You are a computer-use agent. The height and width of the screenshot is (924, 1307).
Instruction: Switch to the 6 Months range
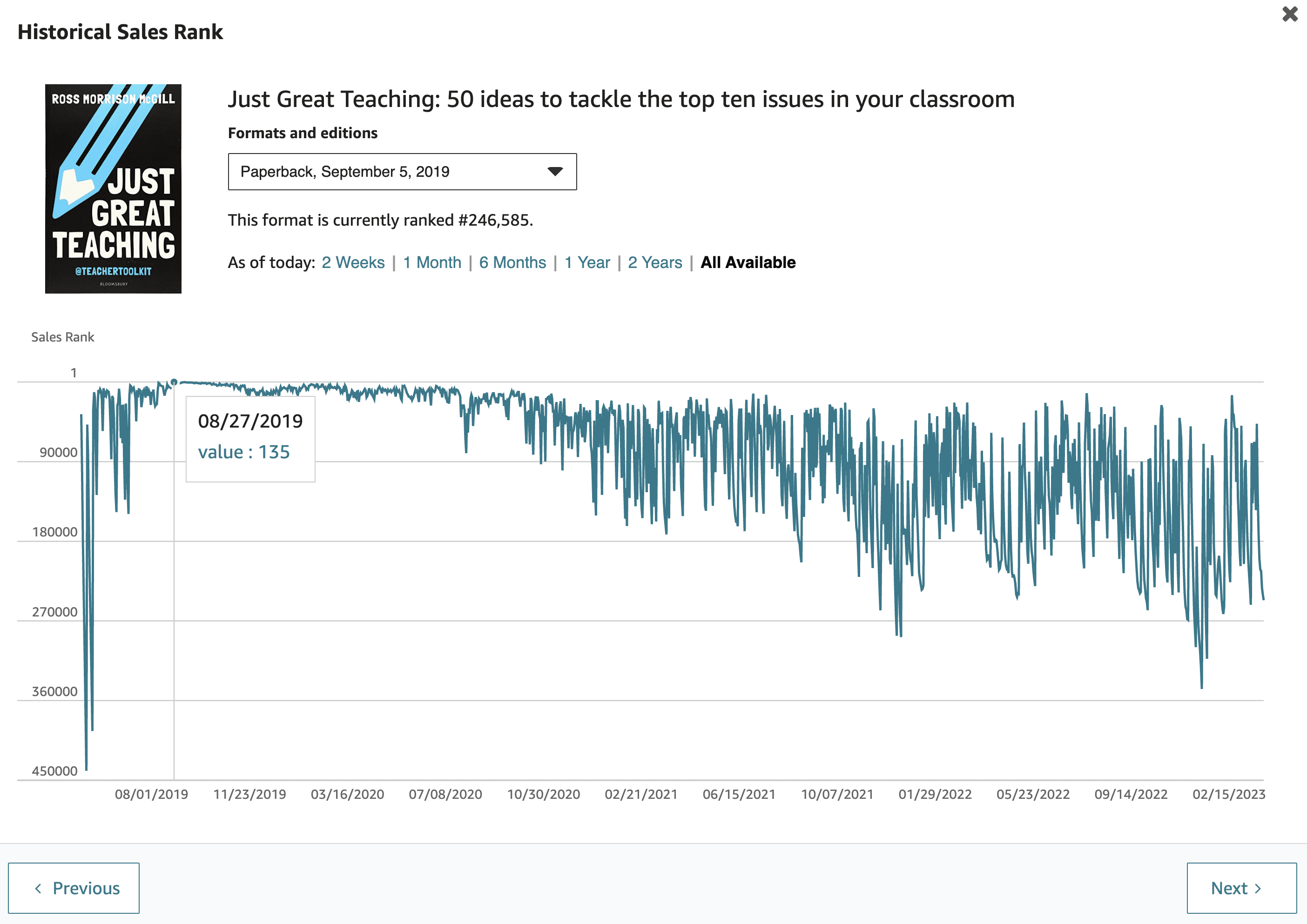[x=512, y=262]
